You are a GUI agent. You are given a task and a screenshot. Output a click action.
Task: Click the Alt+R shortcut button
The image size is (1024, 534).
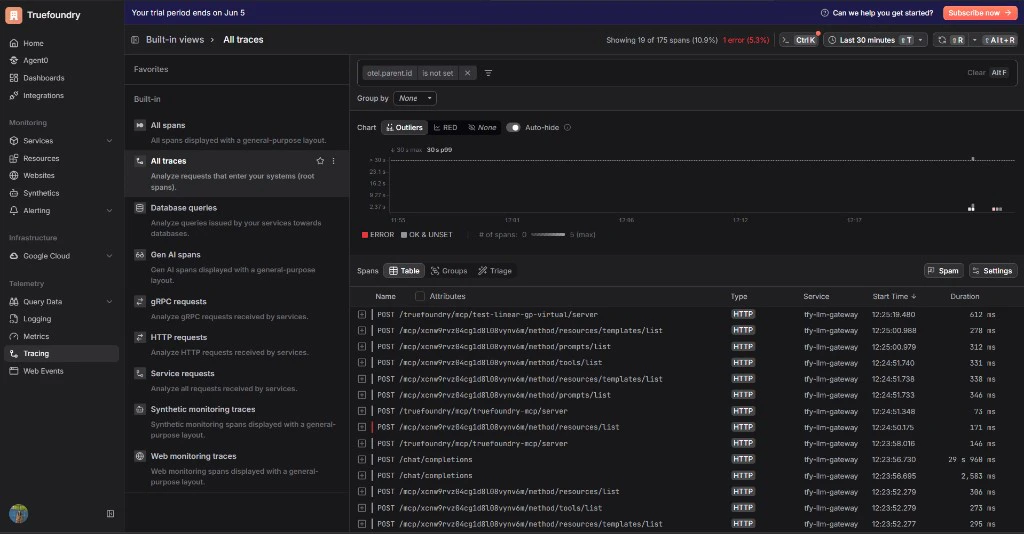click(x=999, y=40)
